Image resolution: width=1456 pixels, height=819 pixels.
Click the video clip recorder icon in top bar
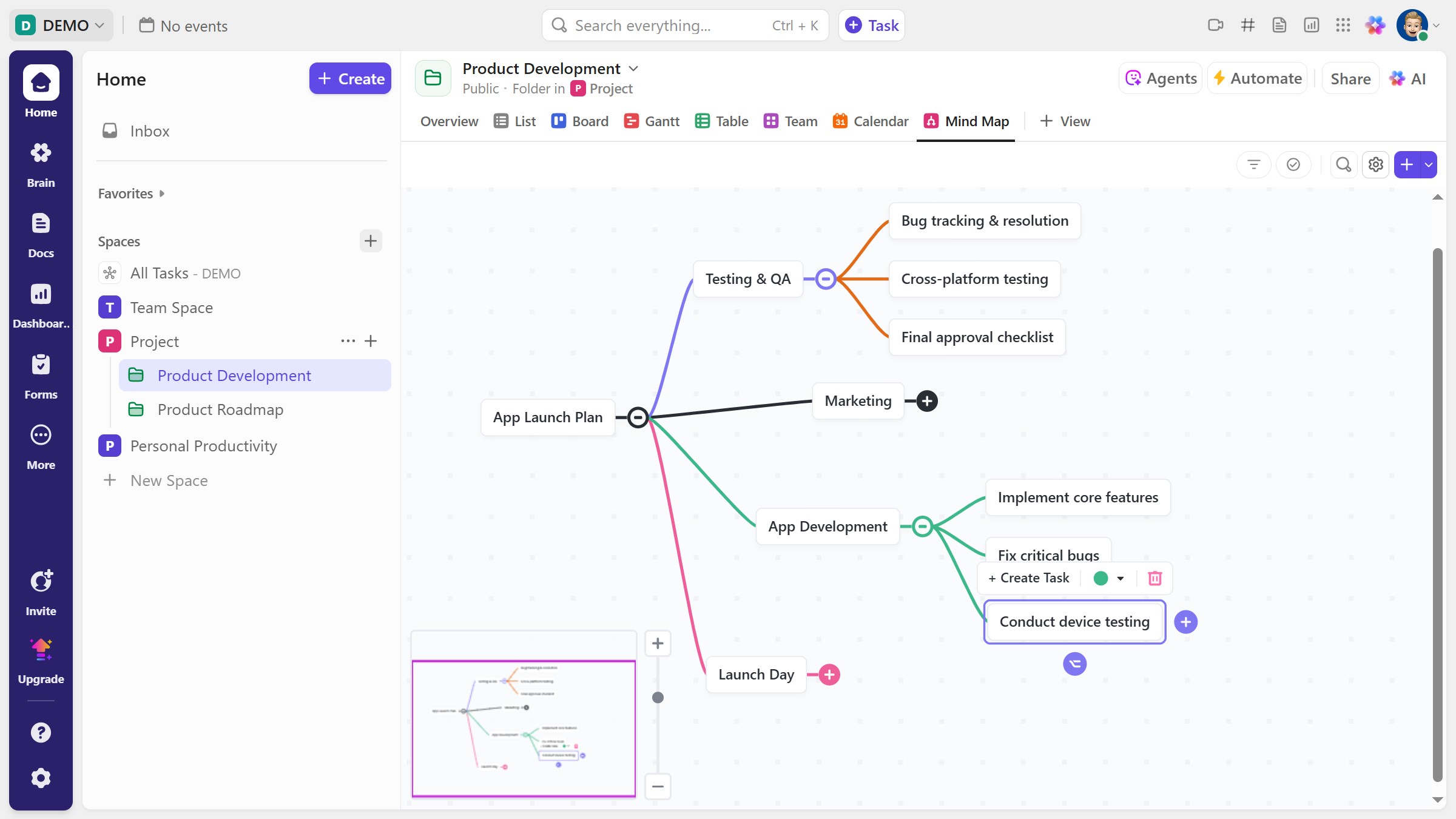pyautogui.click(x=1215, y=25)
